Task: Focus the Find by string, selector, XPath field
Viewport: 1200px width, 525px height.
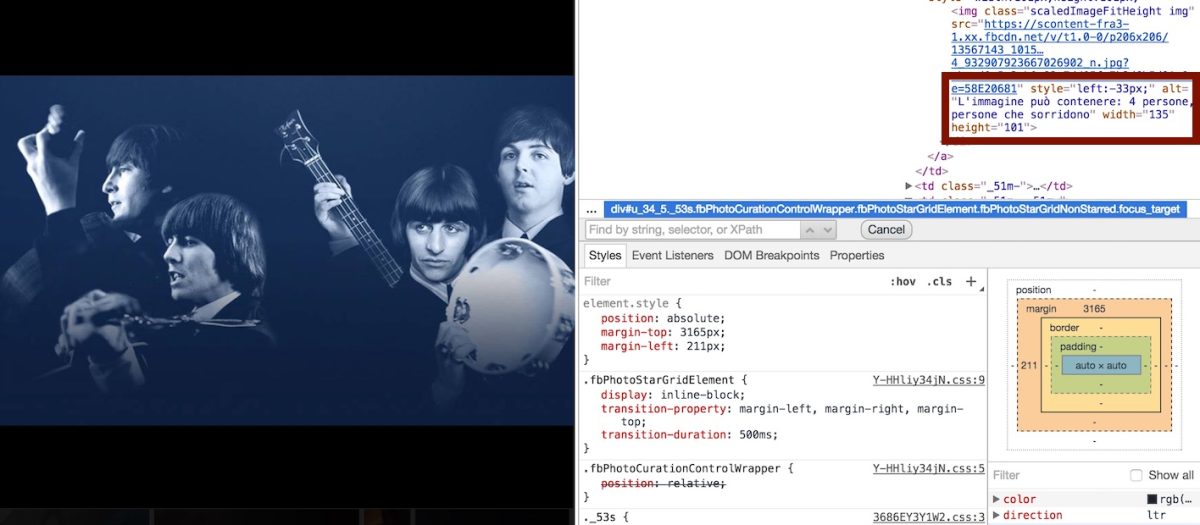Action: click(690, 230)
